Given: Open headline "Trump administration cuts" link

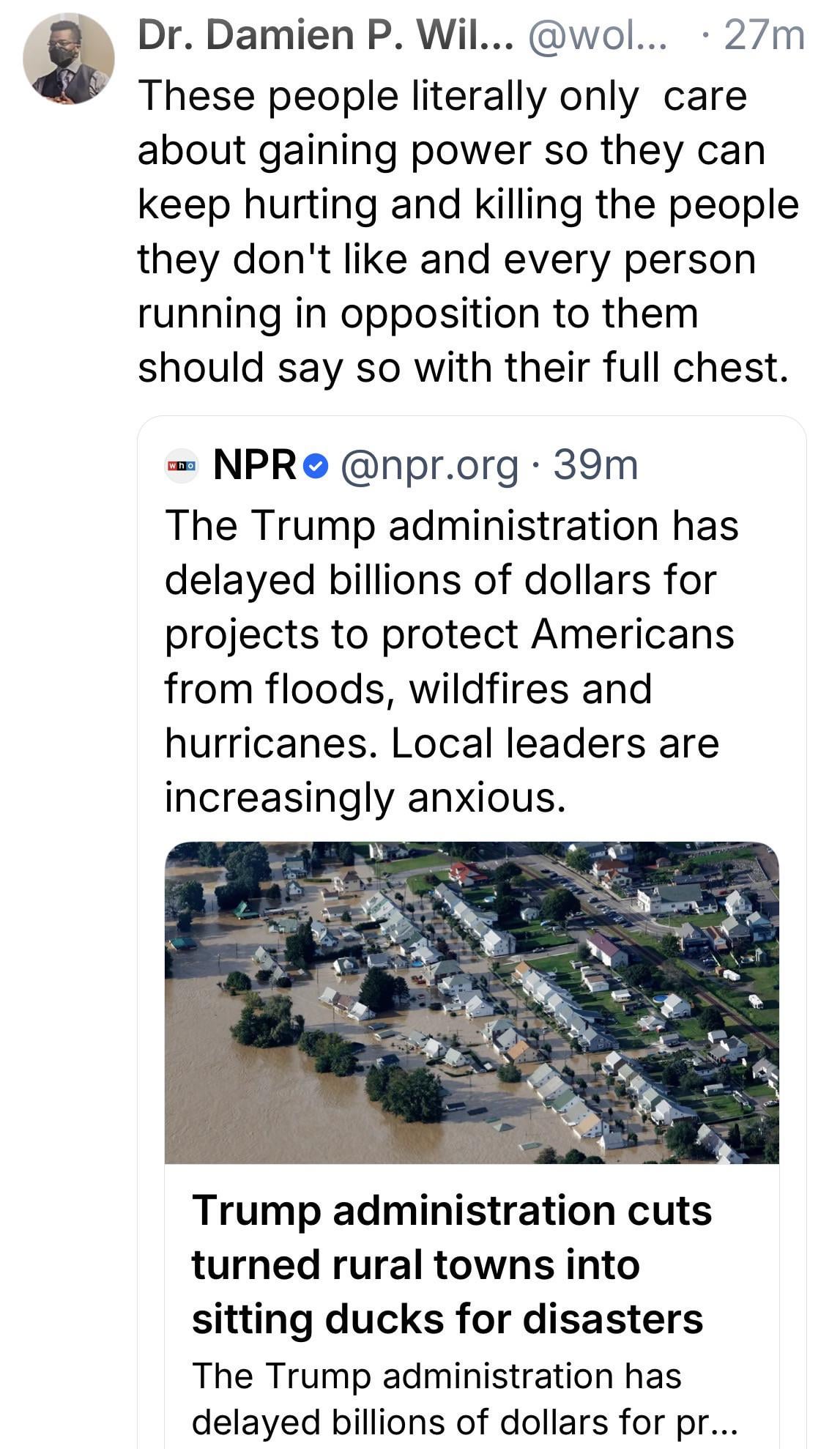Looking at the screenshot, I should [x=451, y=1210].
